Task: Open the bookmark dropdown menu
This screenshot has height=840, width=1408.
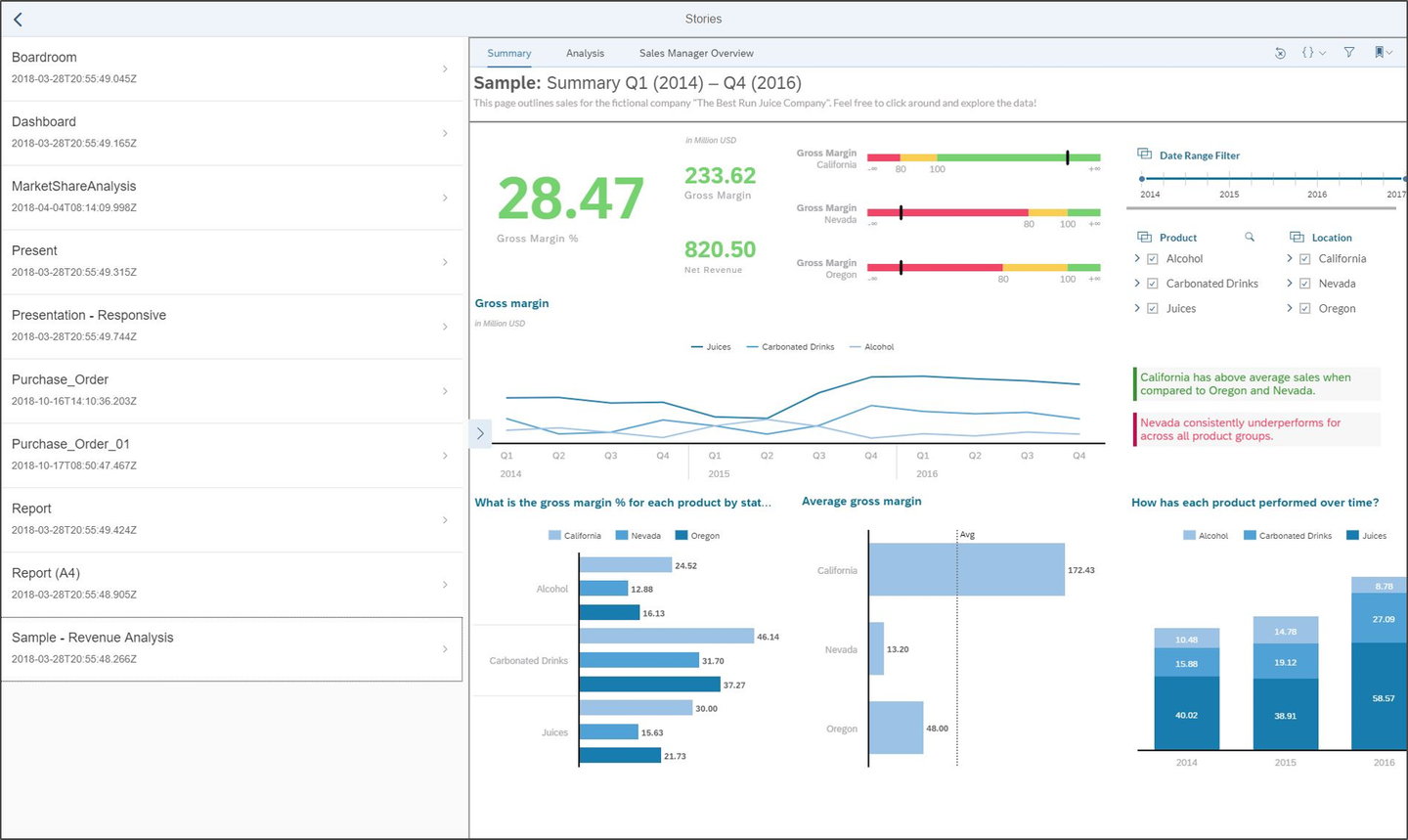Action: click(1384, 53)
